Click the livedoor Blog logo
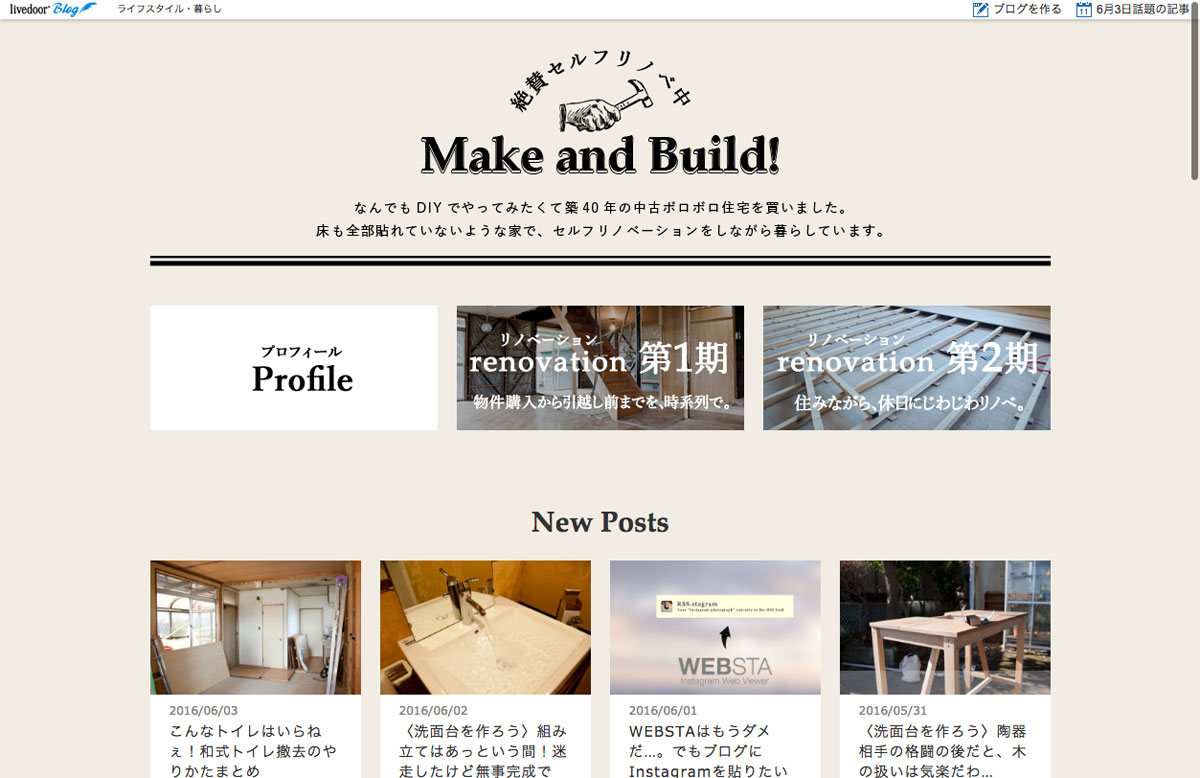The height and width of the screenshot is (778, 1200). (53, 9)
